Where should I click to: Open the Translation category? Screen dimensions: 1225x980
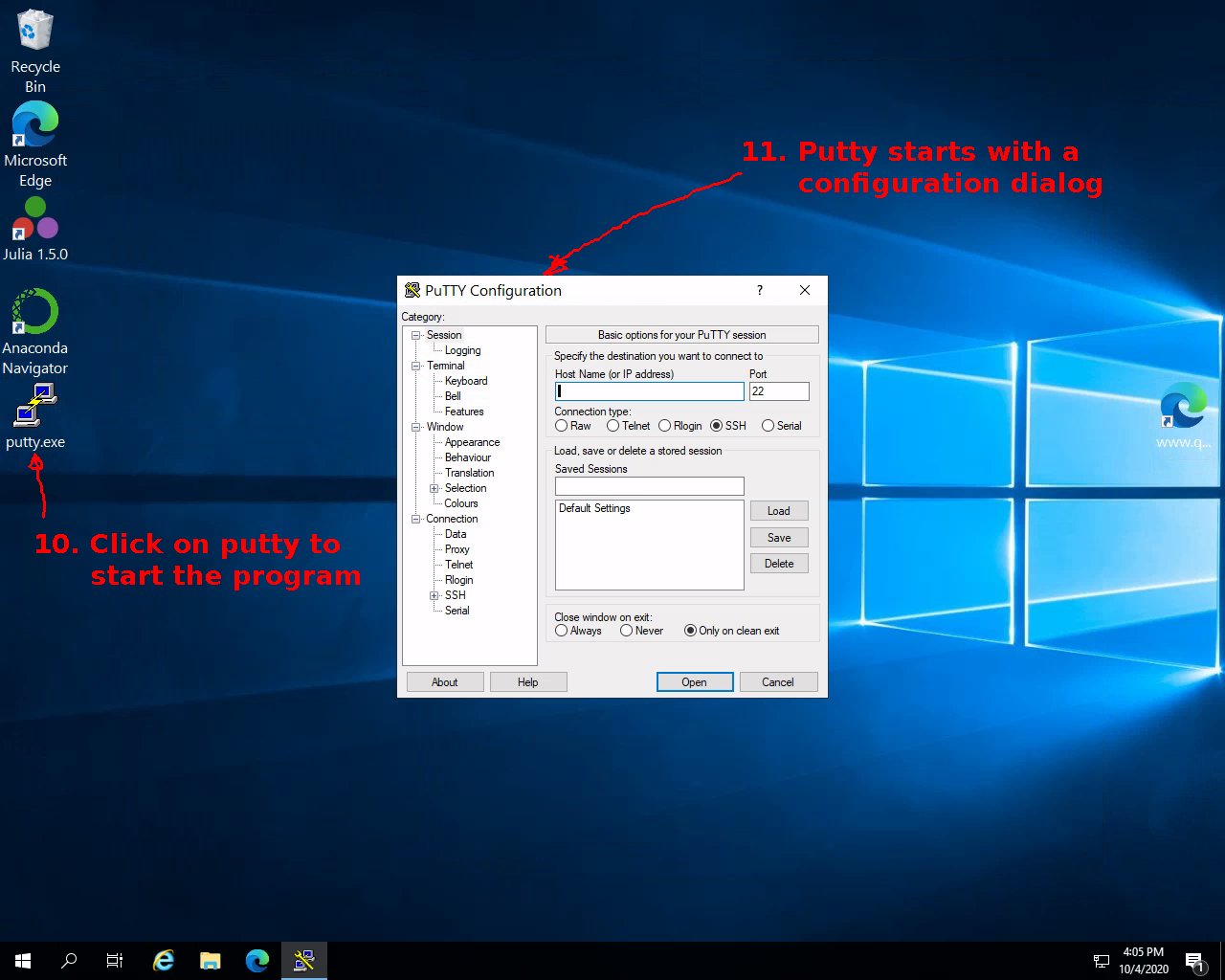470,473
